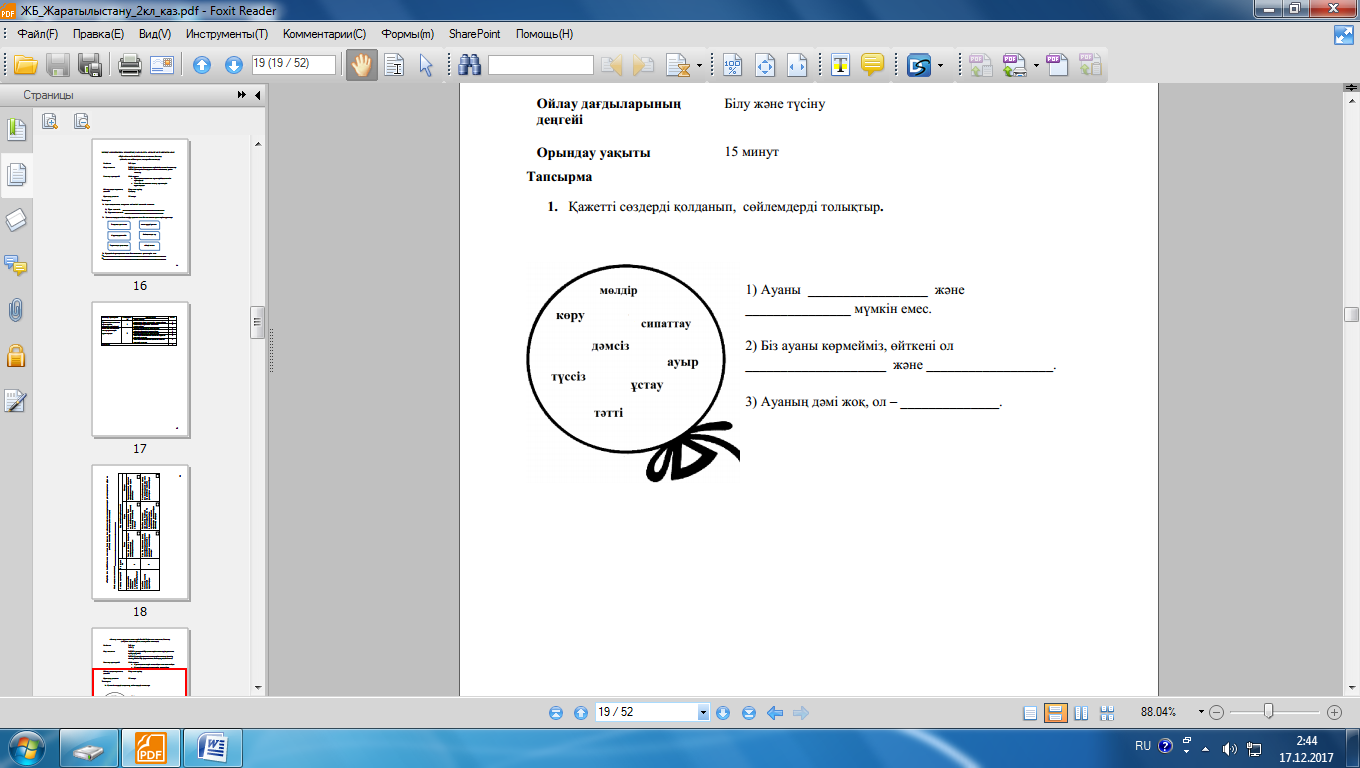Click the first PDF create icon in toolbar

pyautogui.click(x=979, y=65)
